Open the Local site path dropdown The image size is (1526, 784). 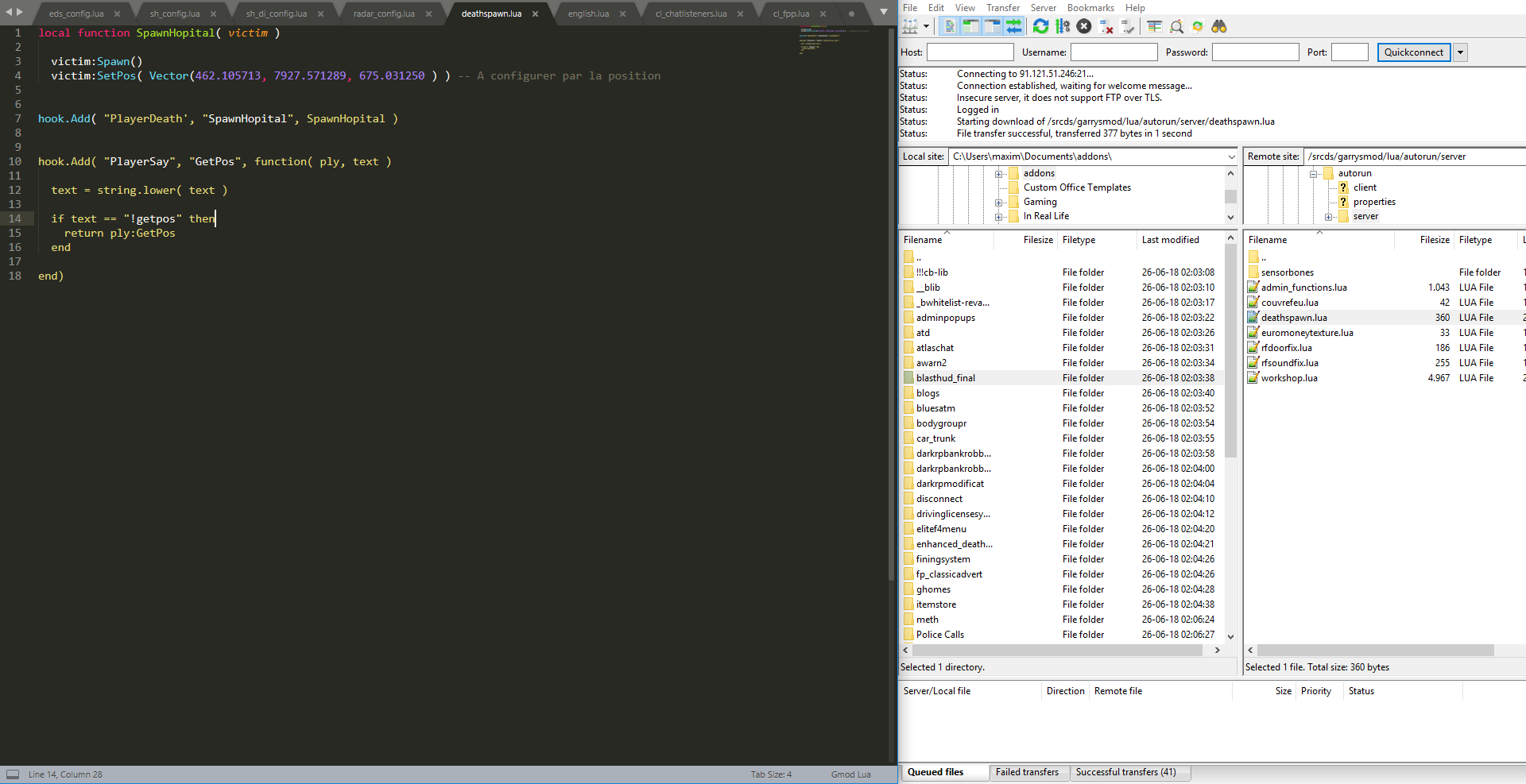coord(1232,156)
